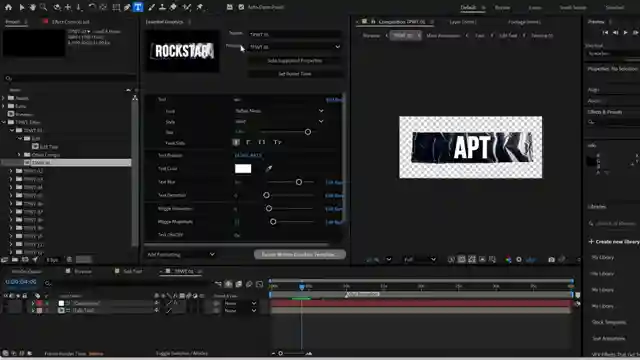Click Wiggle Magnitude slider handle

pyautogui.click(x=273, y=222)
